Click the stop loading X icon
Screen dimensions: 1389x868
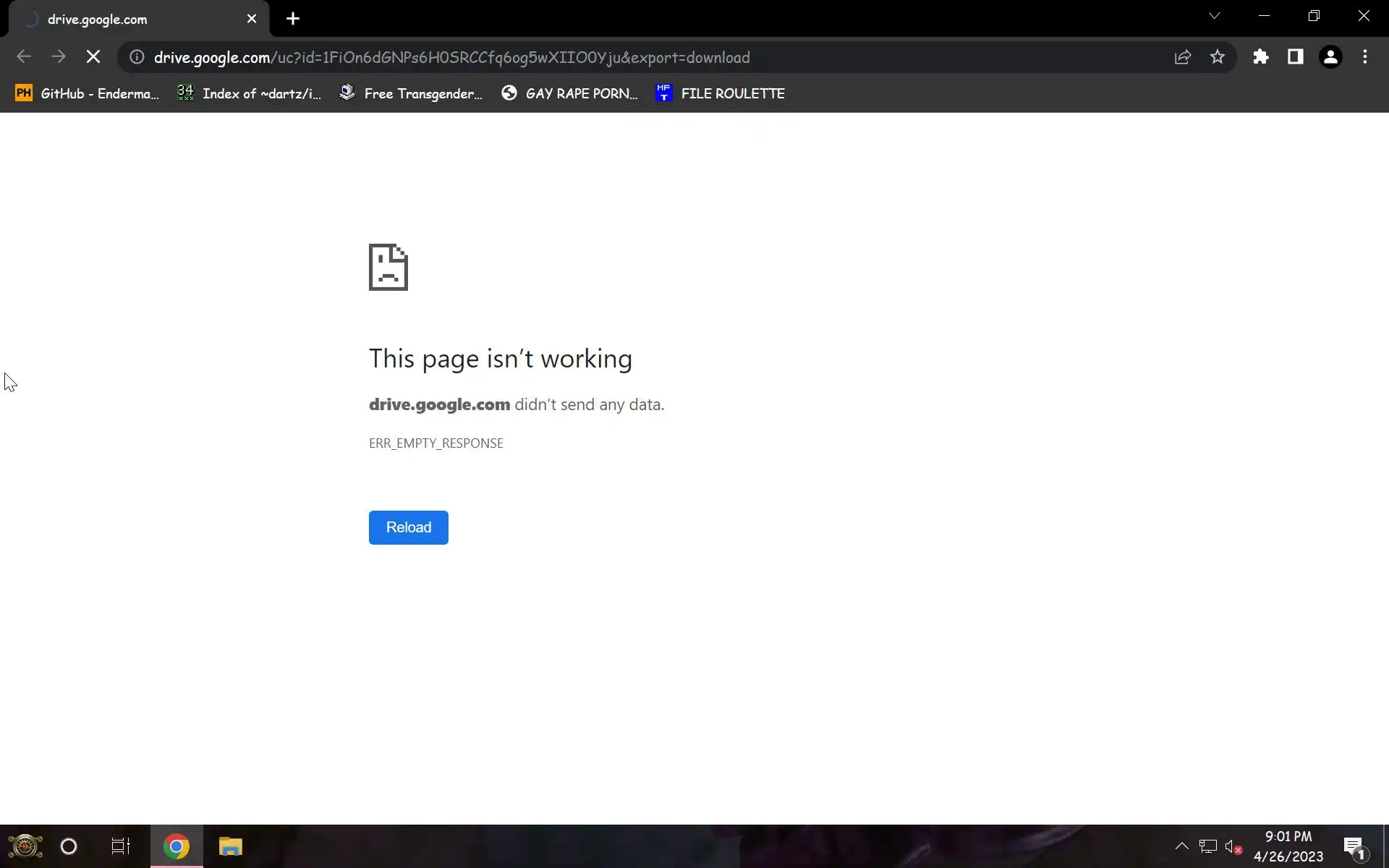93,57
